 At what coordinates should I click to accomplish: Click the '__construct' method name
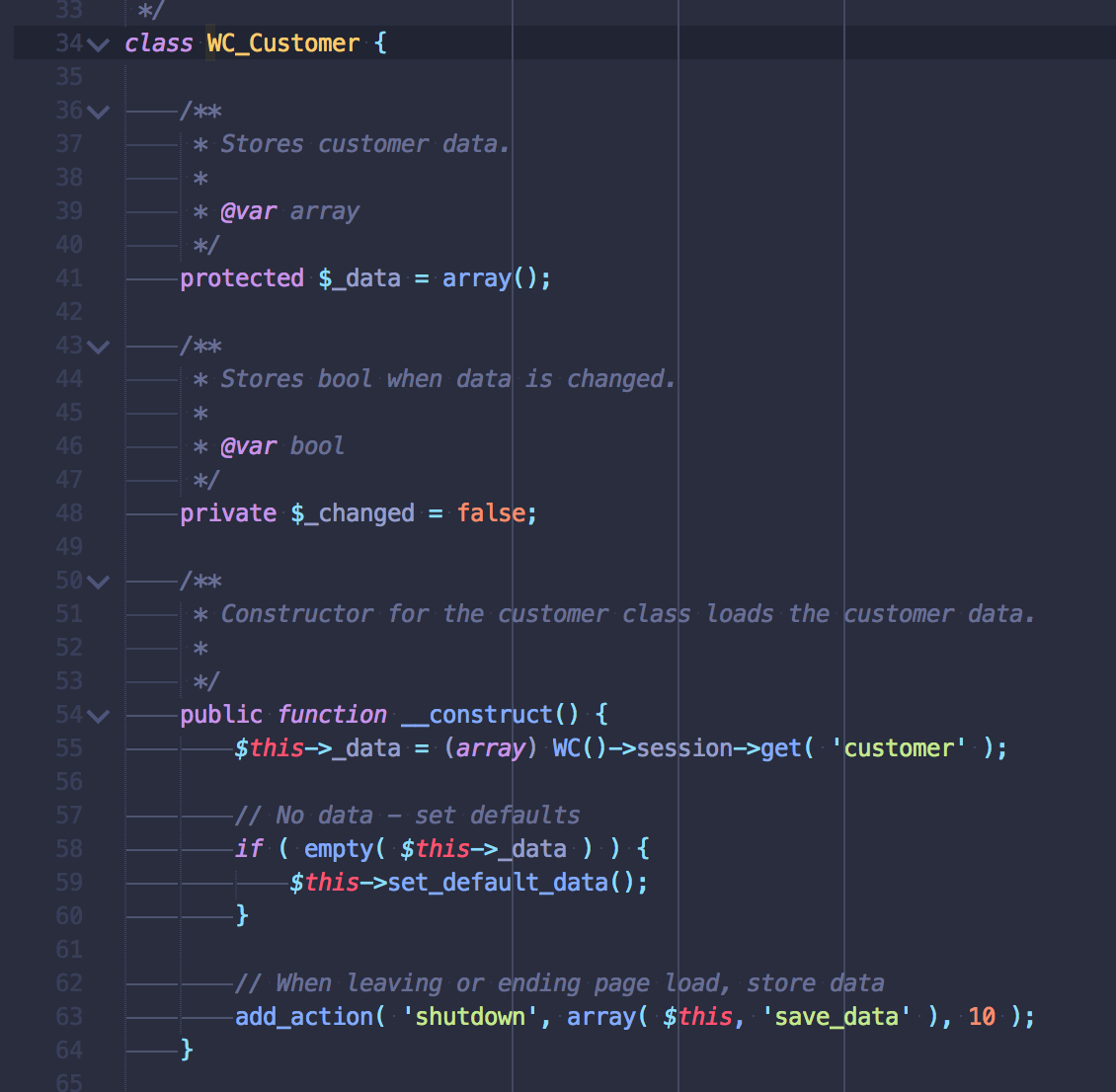[477, 714]
